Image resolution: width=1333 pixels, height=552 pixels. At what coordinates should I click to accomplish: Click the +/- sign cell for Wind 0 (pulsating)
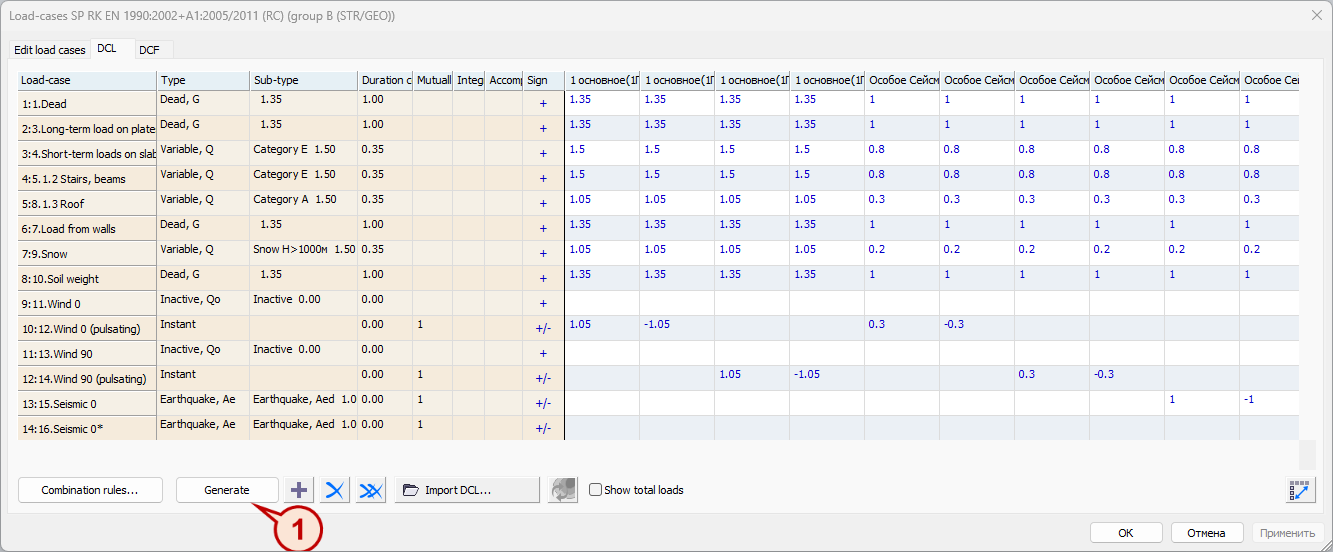coord(543,328)
